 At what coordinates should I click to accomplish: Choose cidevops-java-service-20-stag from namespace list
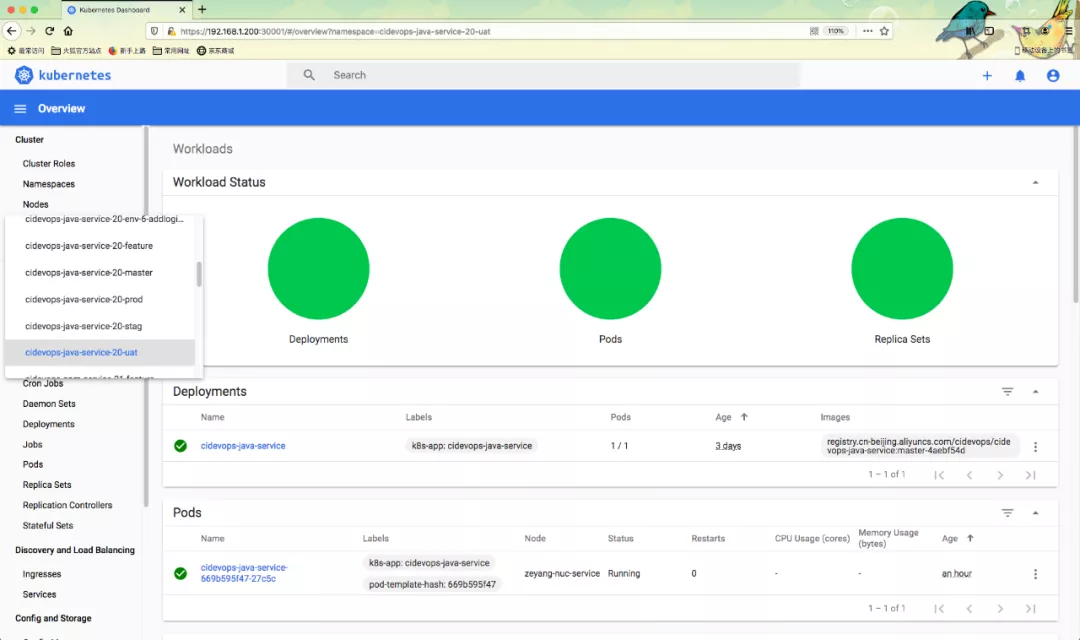pyautogui.click(x=83, y=326)
